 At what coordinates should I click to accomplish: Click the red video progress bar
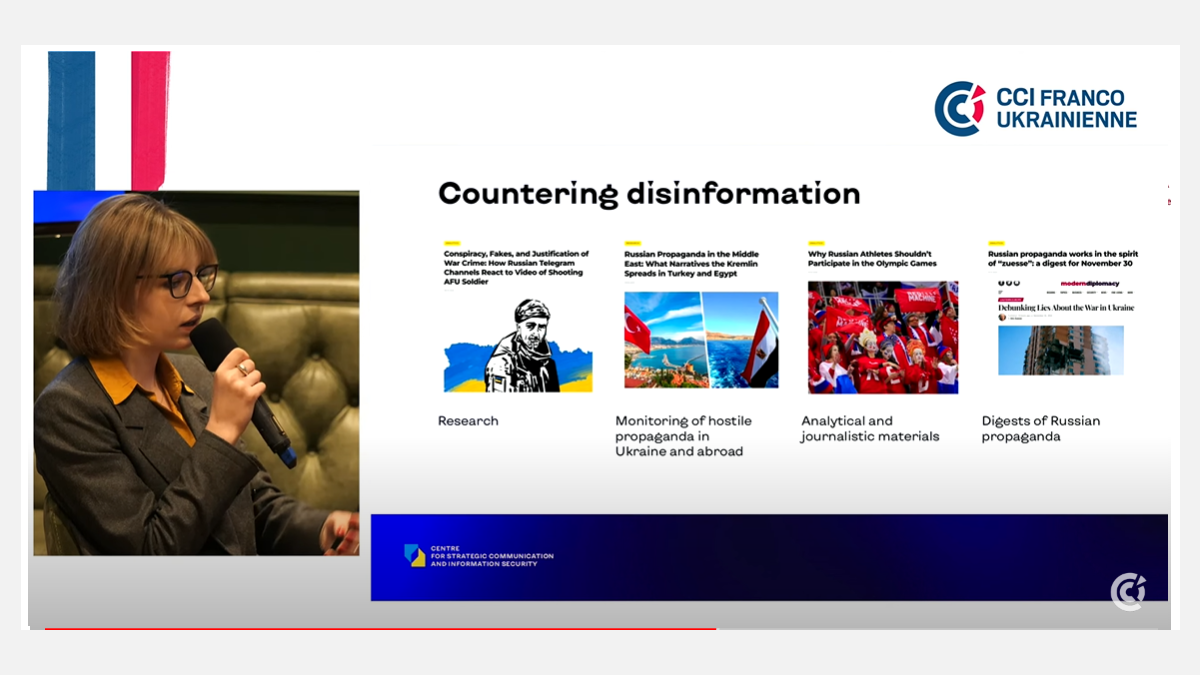(380, 629)
